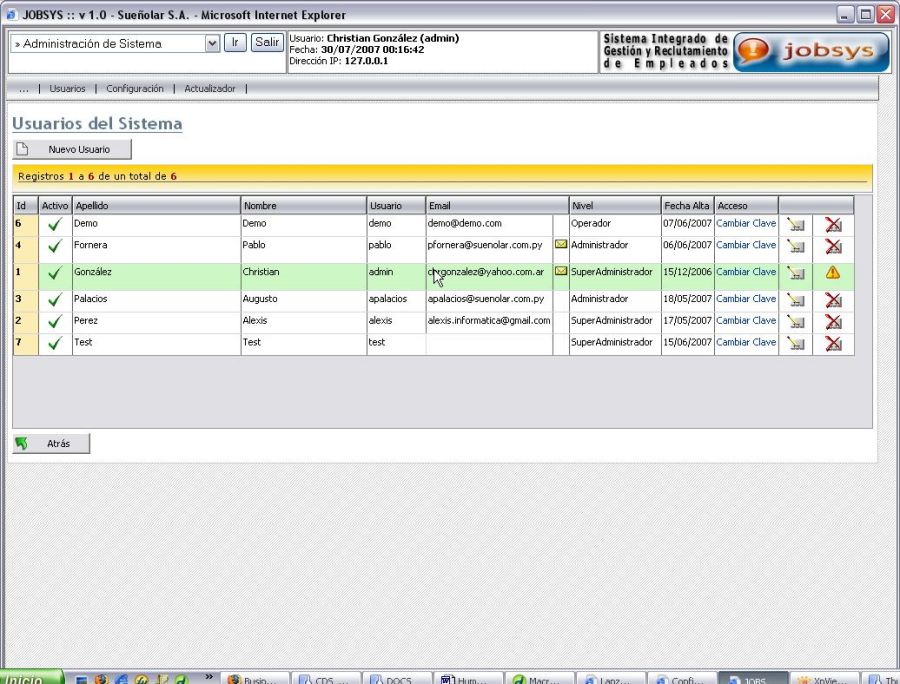The image size is (900, 684).
Task: Toggle active checkmark for user Palacios
Action: 54,300
